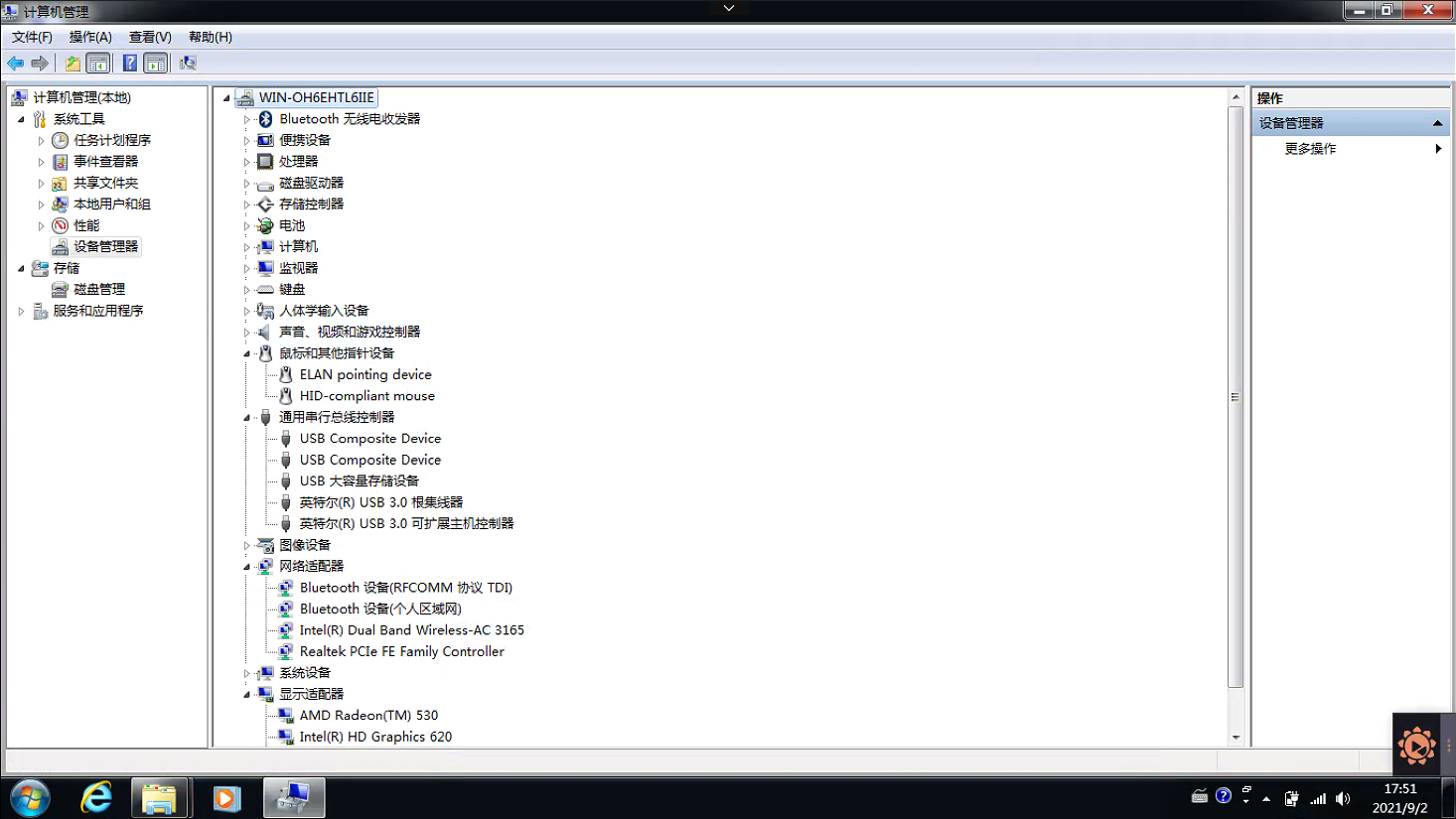Click the Up one level folder icon
The image size is (1456, 819).
pos(73,64)
